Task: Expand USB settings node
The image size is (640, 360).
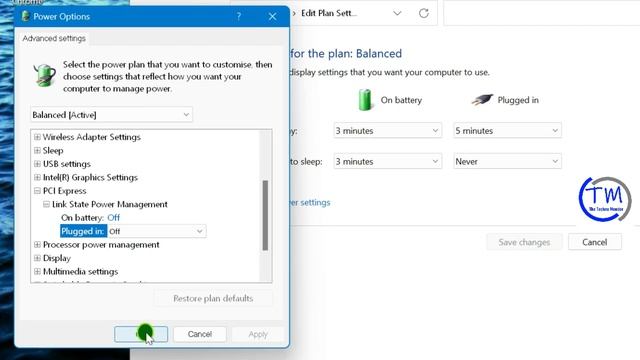Action: pyautogui.click(x=37, y=164)
